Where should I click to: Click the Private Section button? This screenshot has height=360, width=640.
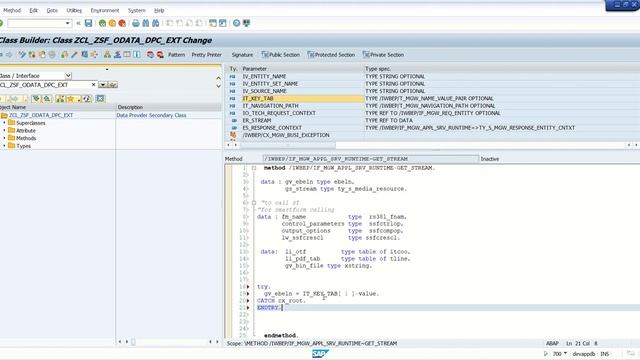coord(383,55)
